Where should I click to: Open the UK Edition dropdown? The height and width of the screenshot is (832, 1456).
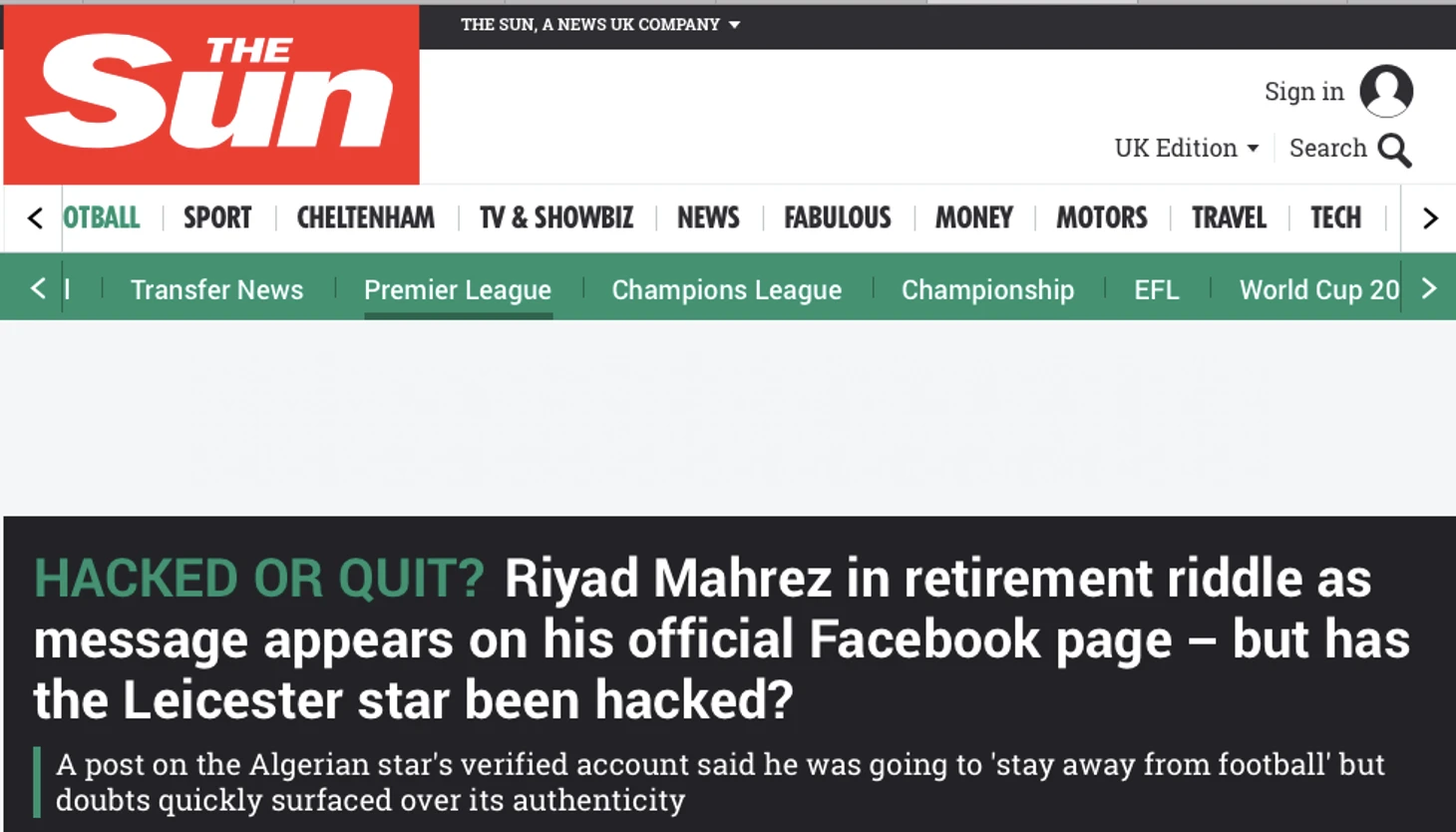click(x=1187, y=148)
